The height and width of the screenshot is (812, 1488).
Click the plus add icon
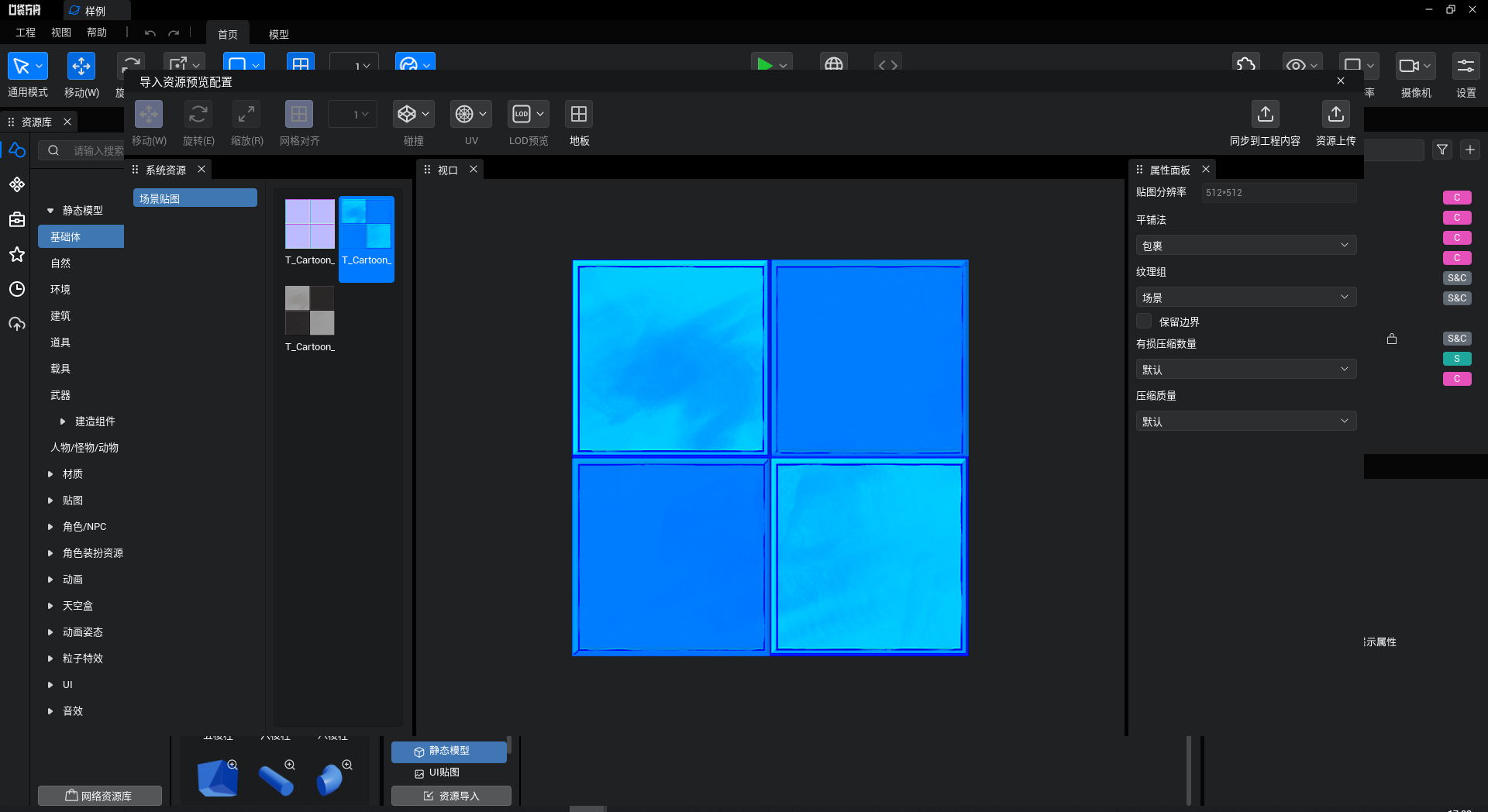point(1470,150)
